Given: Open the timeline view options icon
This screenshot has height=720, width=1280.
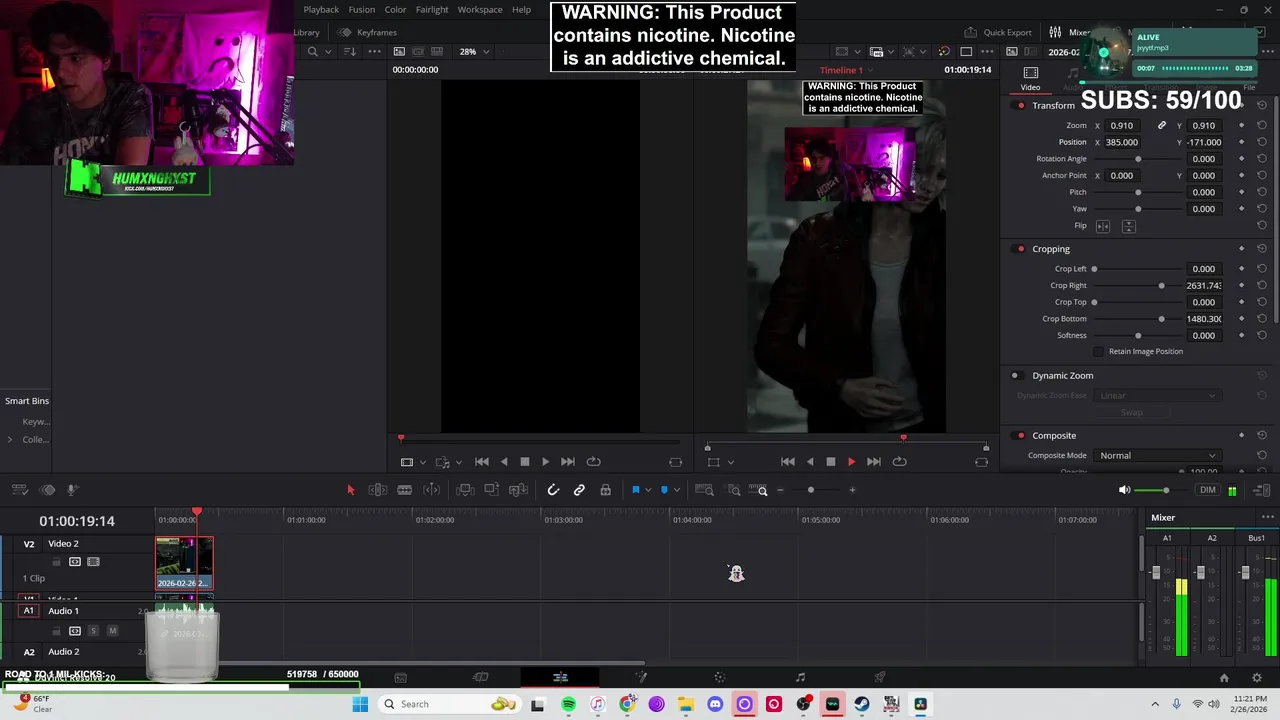Looking at the screenshot, I should (19, 490).
